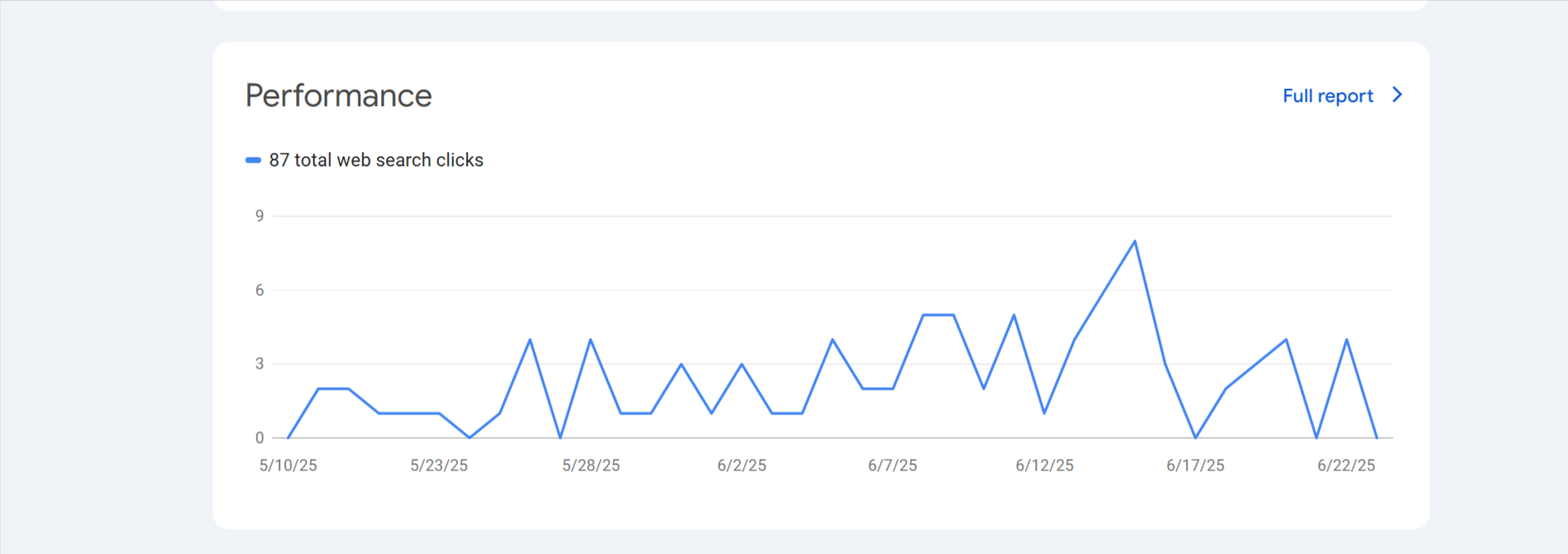Click the 6/22/25 date label

click(1346, 466)
